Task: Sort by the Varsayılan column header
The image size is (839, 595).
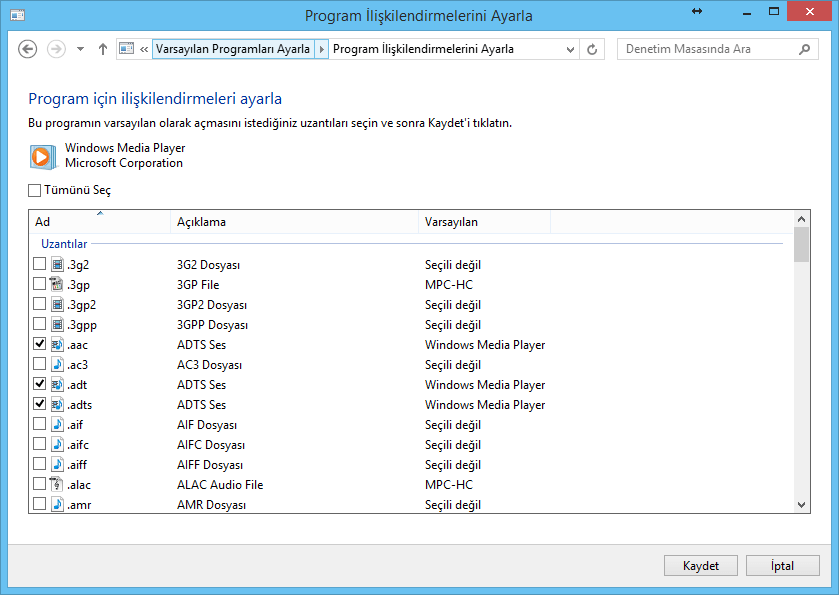Action: click(x=484, y=222)
